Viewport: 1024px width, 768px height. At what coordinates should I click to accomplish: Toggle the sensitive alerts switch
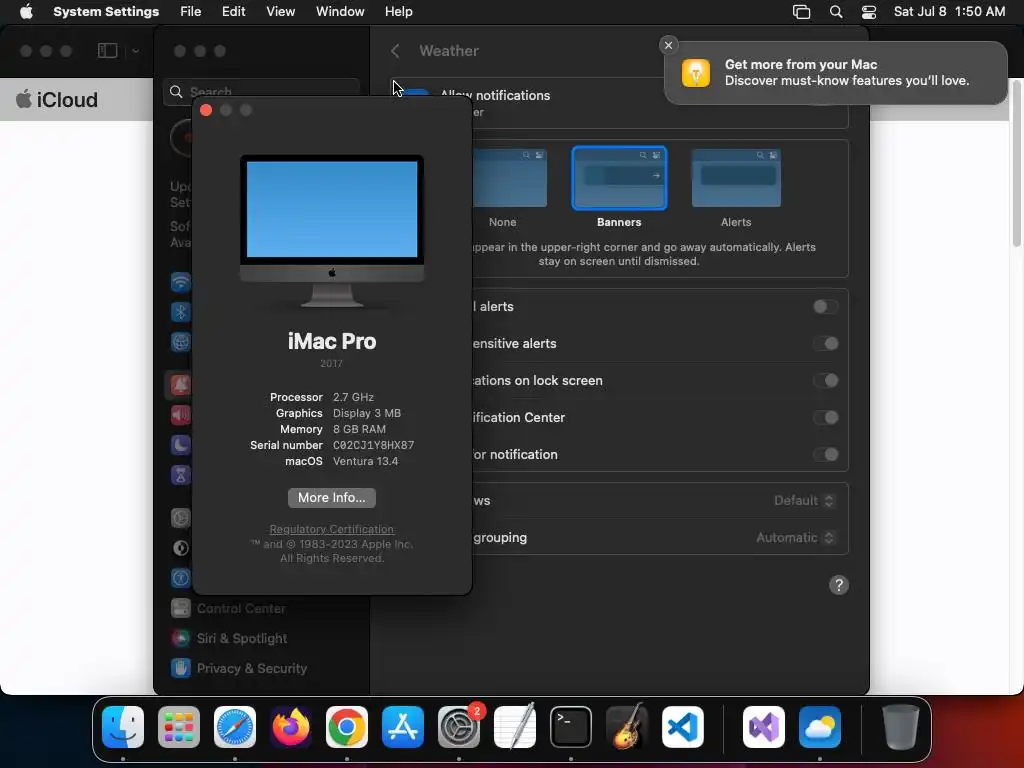pos(825,344)
